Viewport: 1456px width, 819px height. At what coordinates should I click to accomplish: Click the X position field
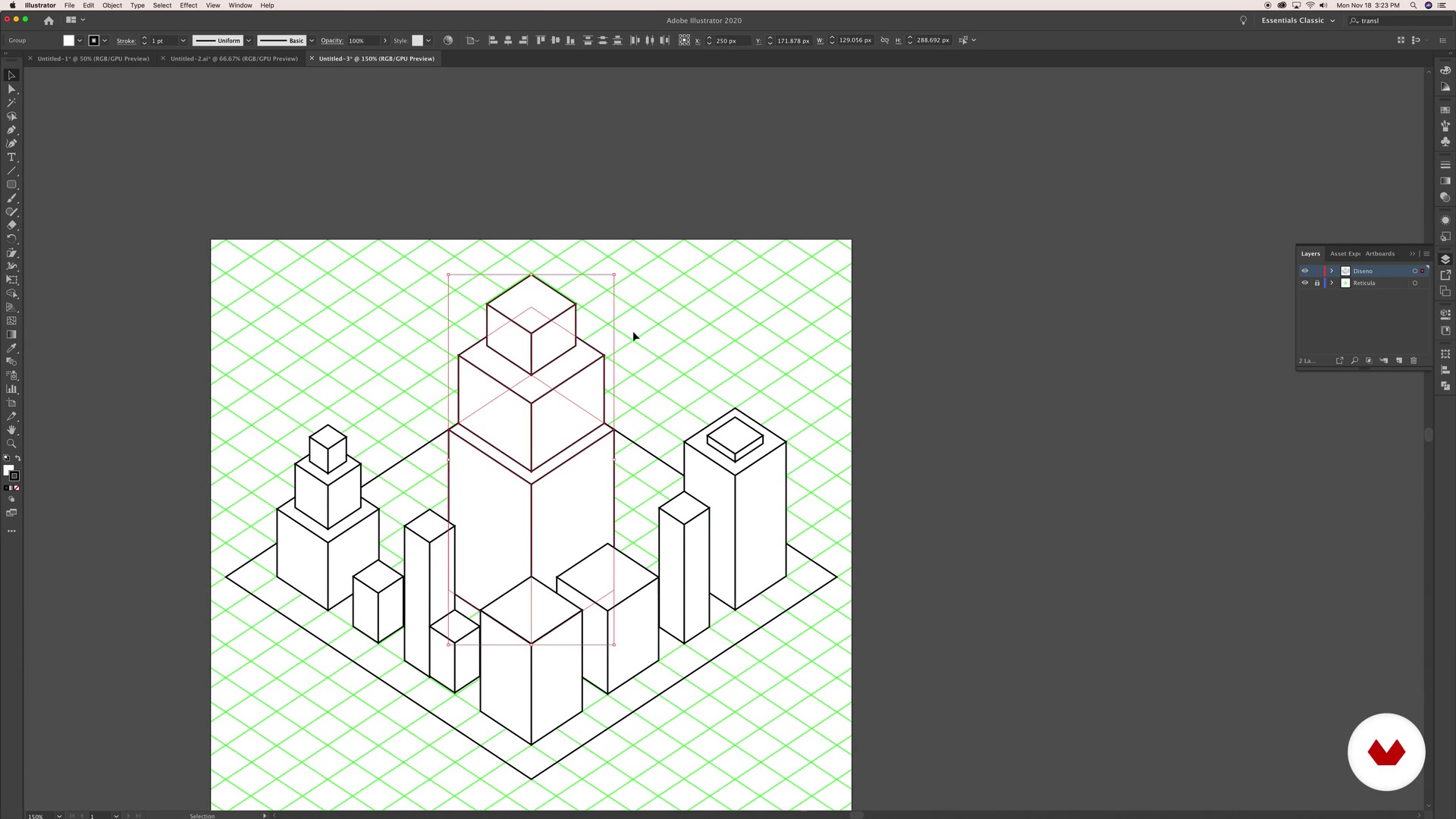(x=732, y=41)
